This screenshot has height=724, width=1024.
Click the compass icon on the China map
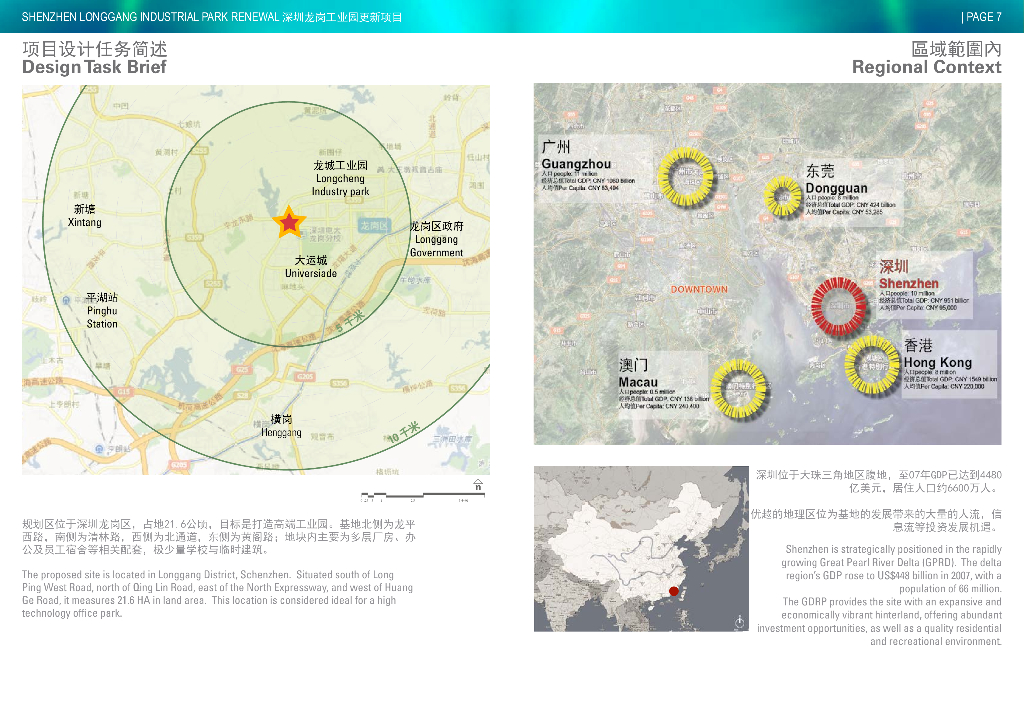[738, 620]
